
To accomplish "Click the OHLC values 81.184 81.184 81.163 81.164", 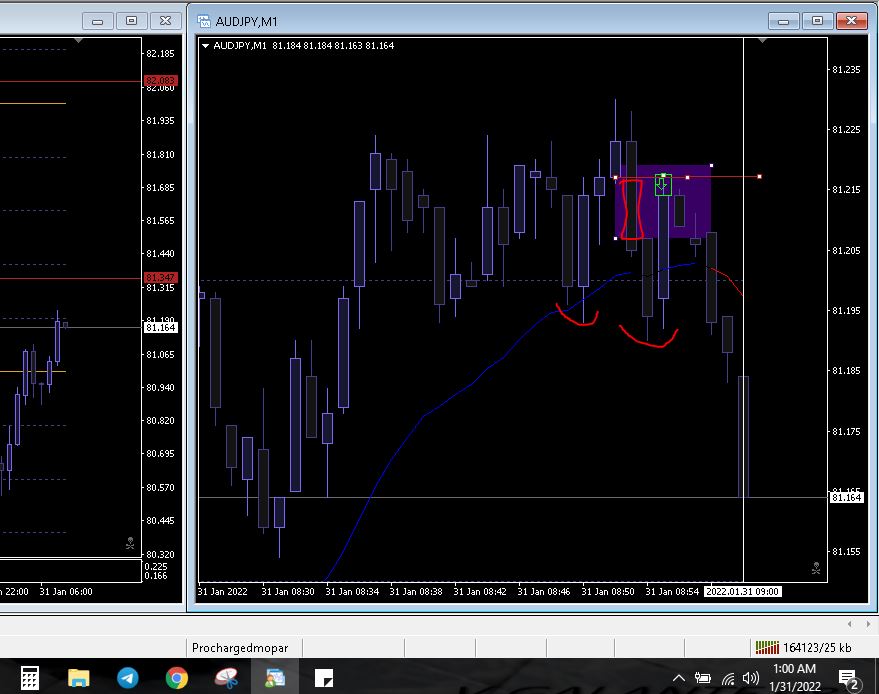I will pos(333,45).
